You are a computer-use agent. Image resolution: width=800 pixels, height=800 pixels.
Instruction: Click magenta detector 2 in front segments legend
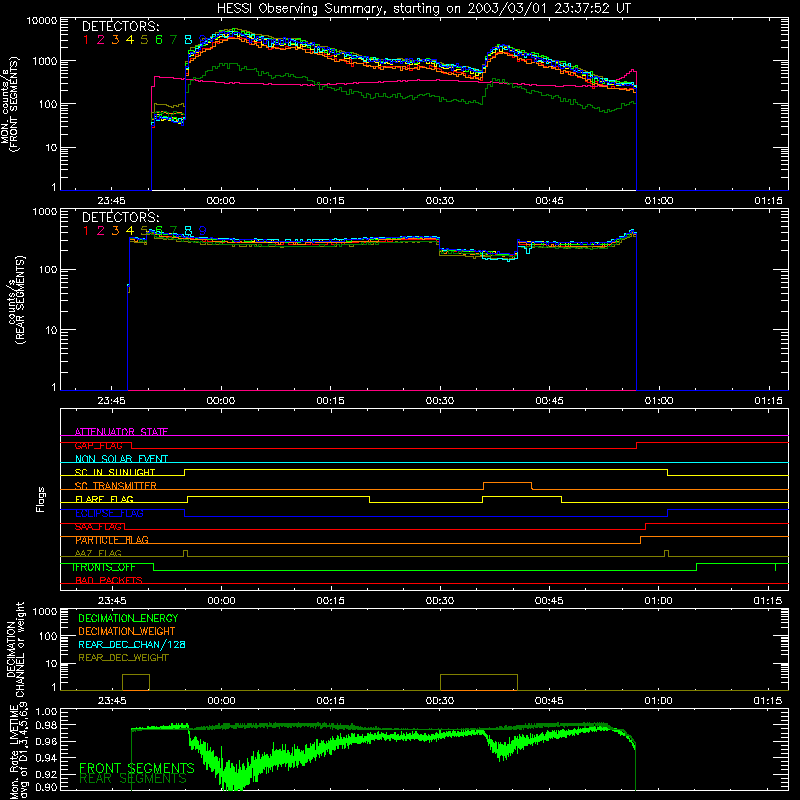click(x=101, y=40)
